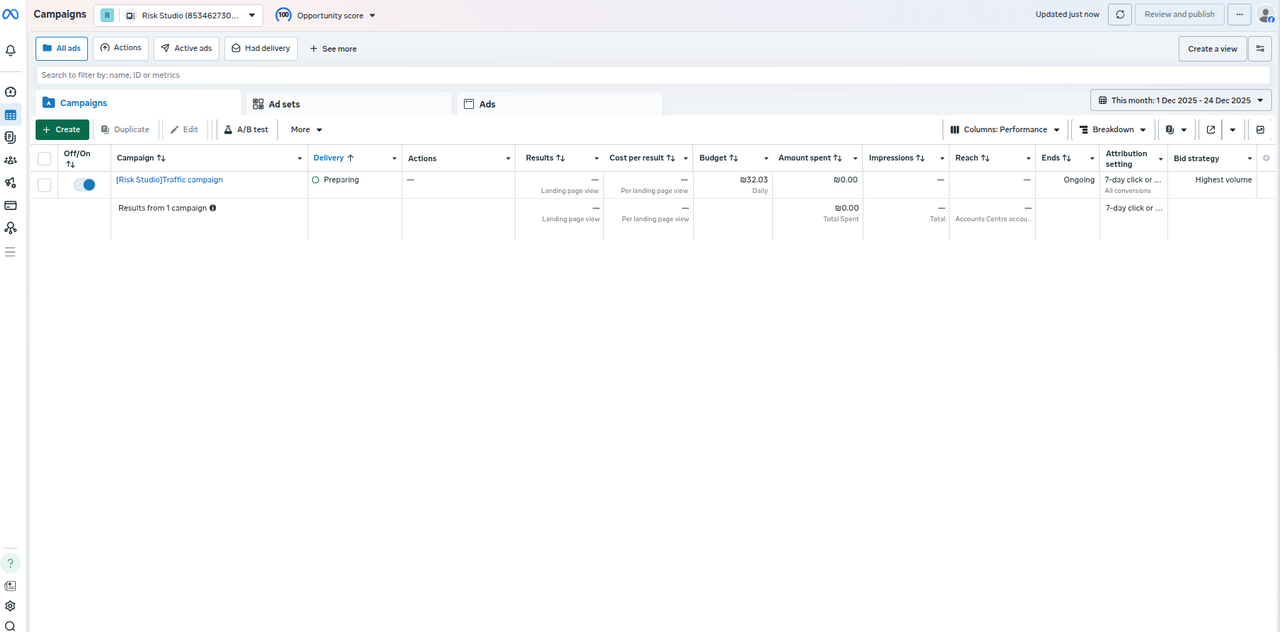The image size is (1280, 632).
Task: Open the Breakdown dropdown
Action: 1113,130
